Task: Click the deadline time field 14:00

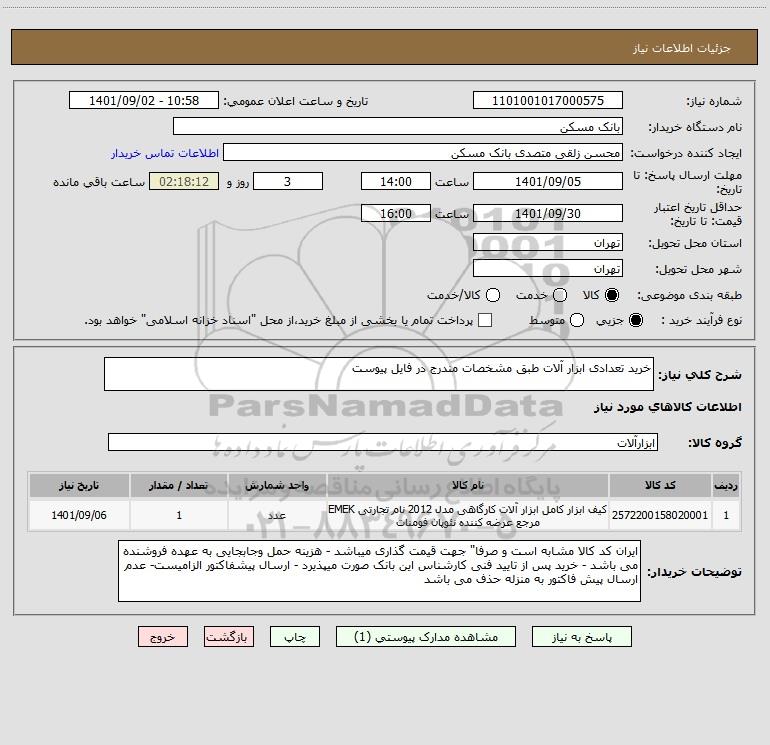Action: pos(396,181)
